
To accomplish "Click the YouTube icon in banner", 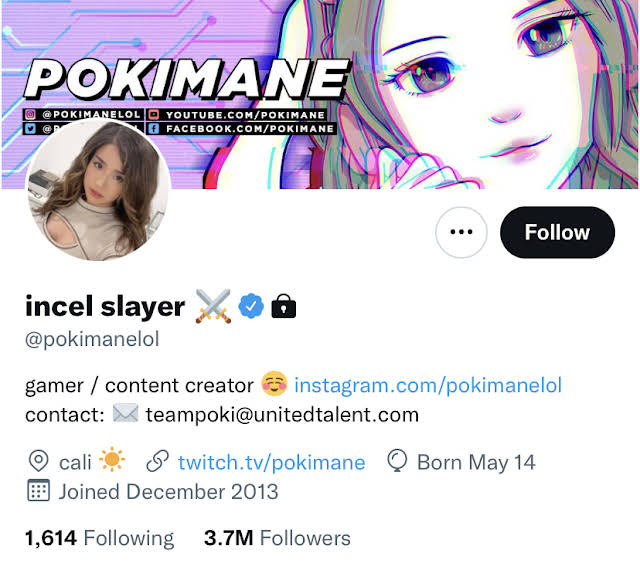I will pos(153,115).
